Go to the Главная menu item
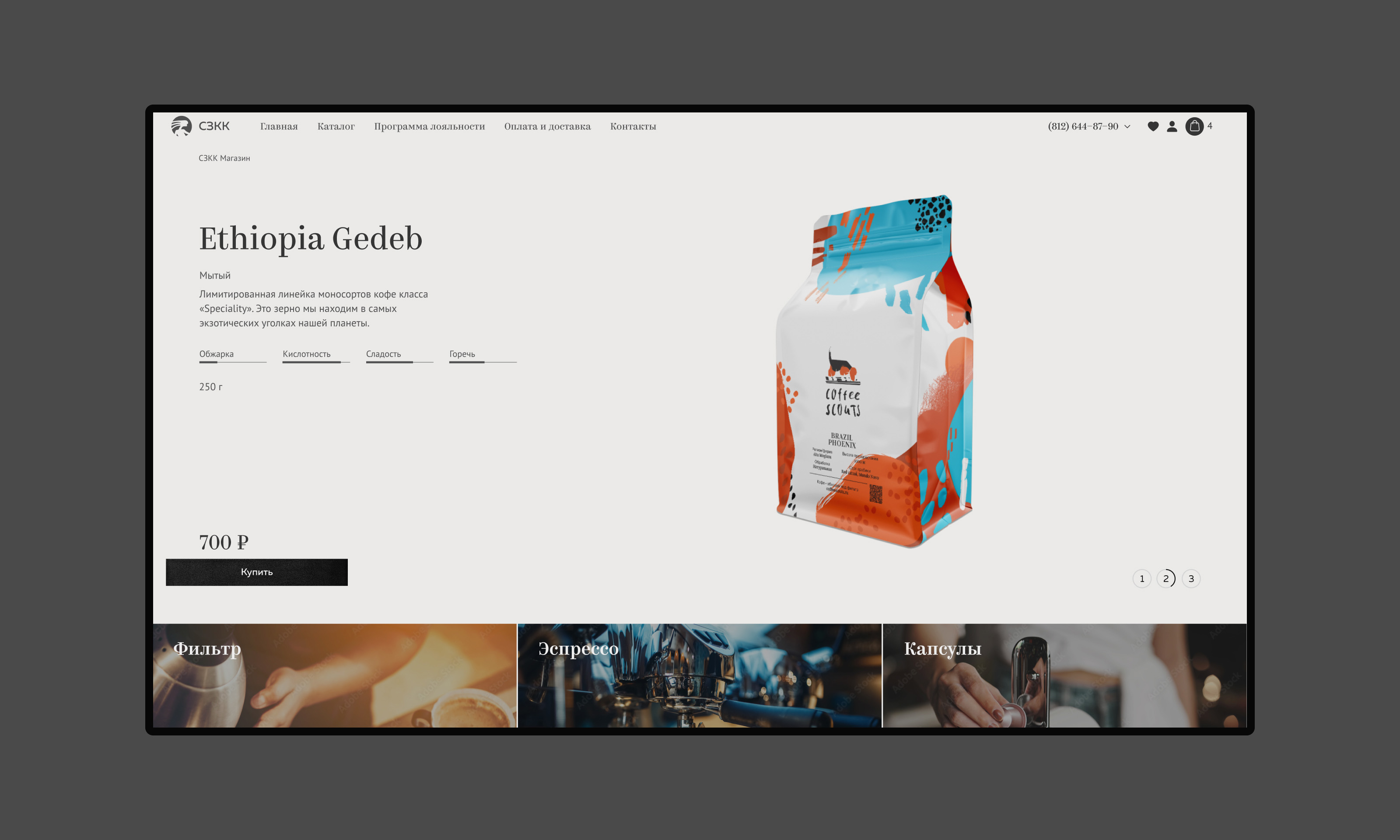1400x840 pixels. 279,126
